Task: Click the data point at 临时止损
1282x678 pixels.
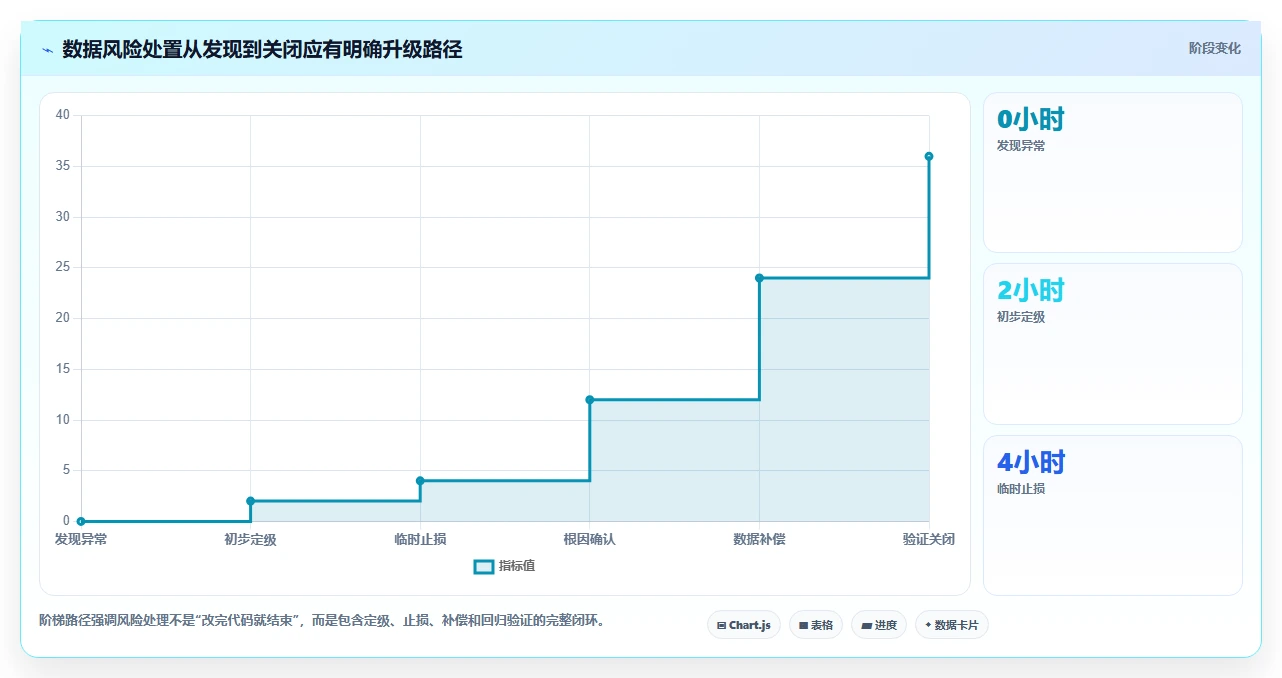Action: pyautogui.click(x=420, y=481)
